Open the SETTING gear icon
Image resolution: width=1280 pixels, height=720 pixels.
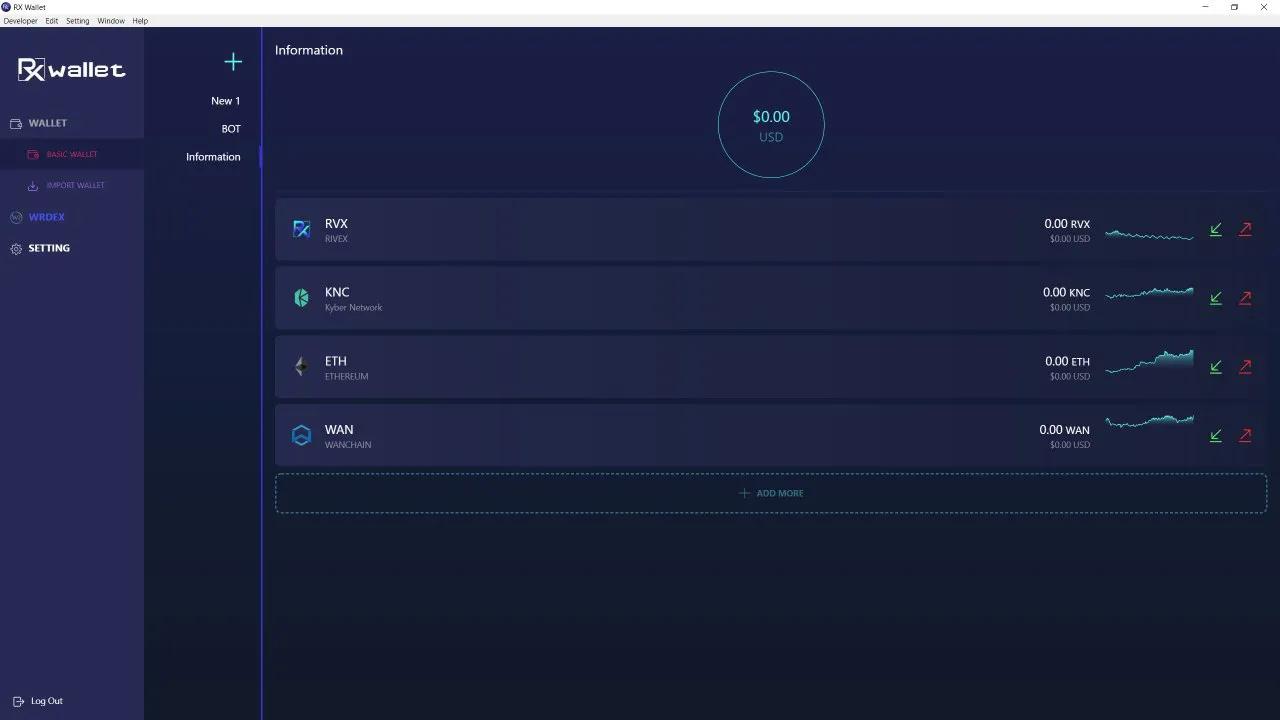[x=16, y=248]
